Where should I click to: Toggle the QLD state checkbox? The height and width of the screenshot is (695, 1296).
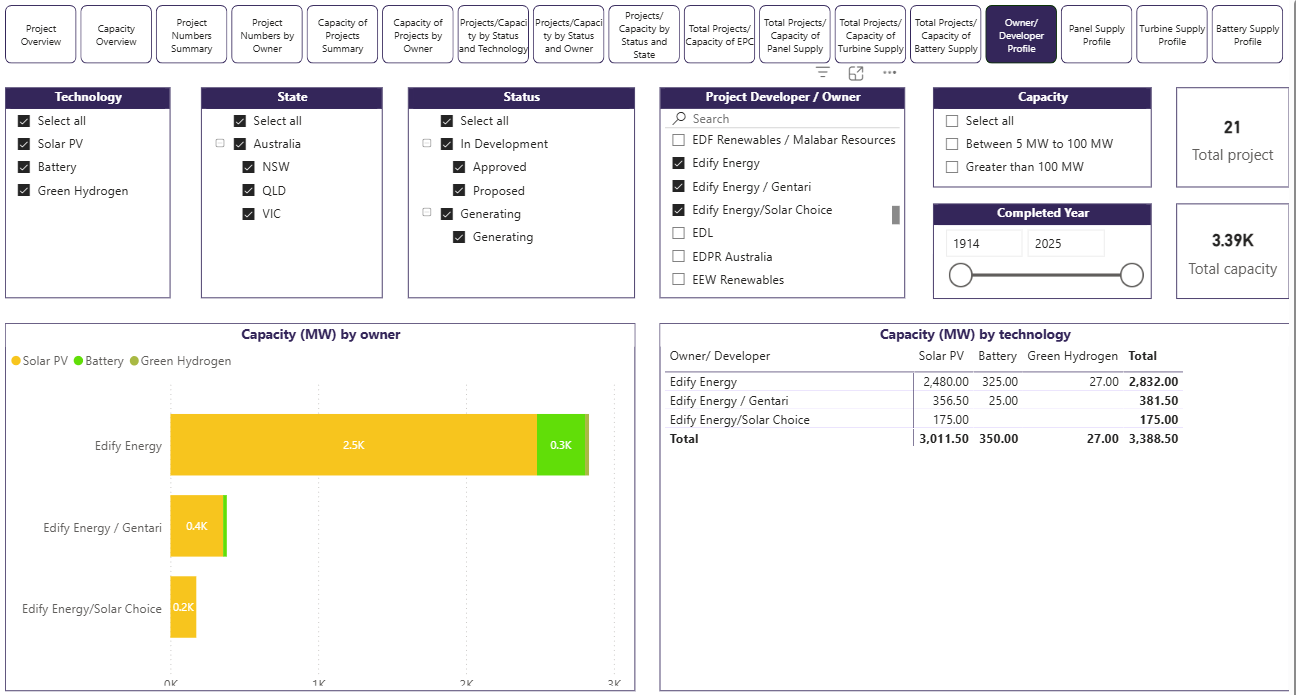[x=249, y=191]
